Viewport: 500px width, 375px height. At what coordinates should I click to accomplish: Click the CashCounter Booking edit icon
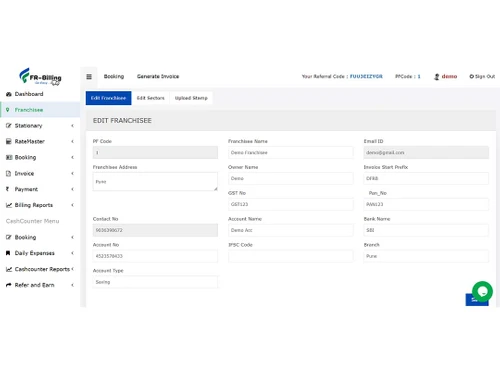(x=9, y=237)
